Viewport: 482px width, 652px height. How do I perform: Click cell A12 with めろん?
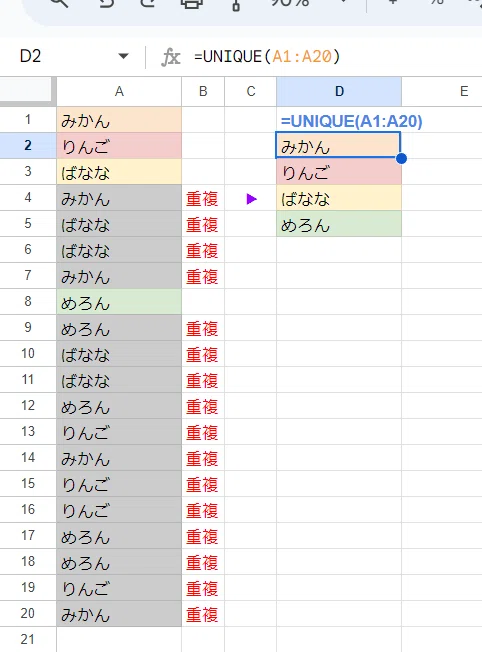(x=119, y=405)
